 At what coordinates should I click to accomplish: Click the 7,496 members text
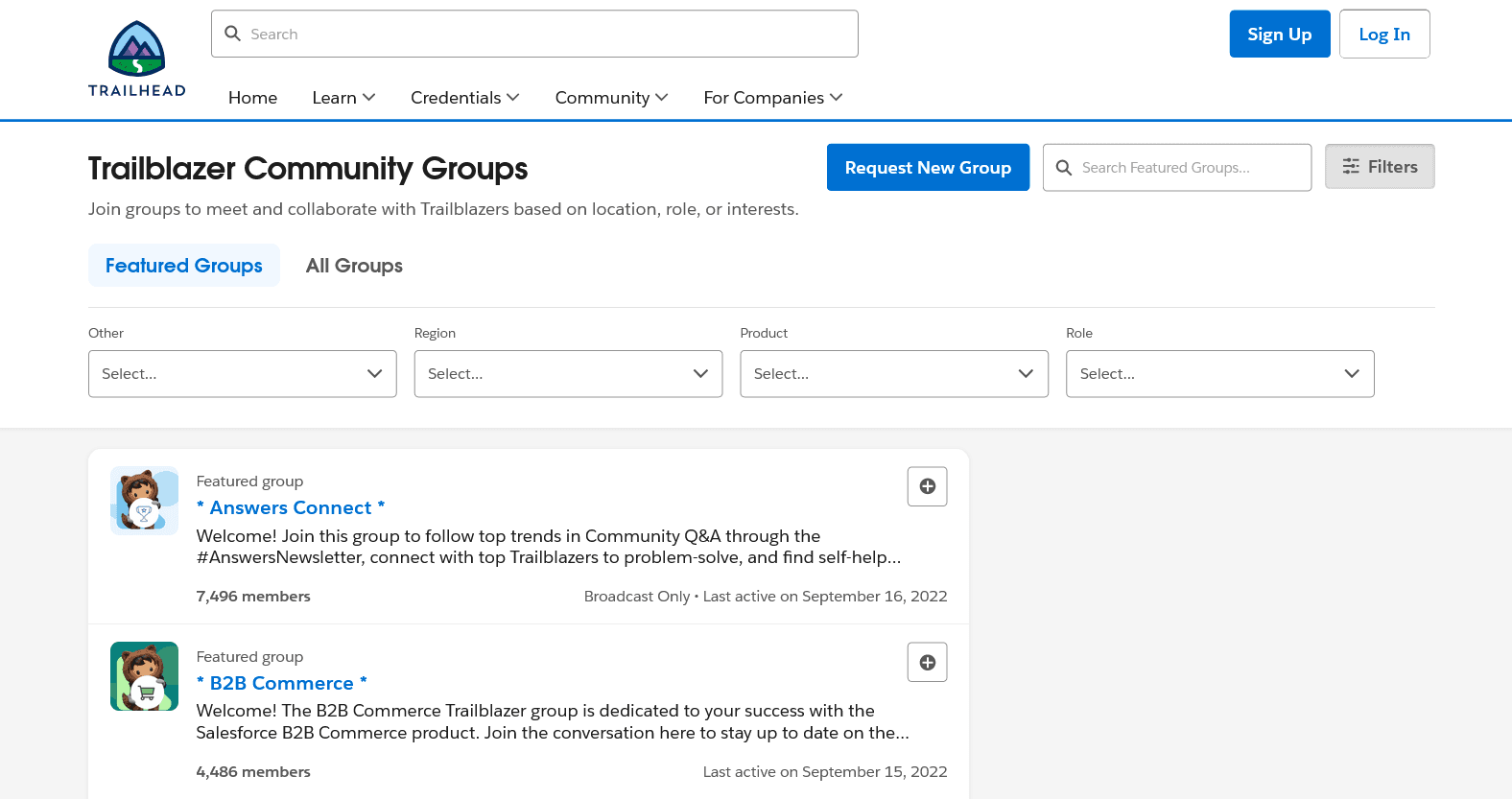[253, 597]
